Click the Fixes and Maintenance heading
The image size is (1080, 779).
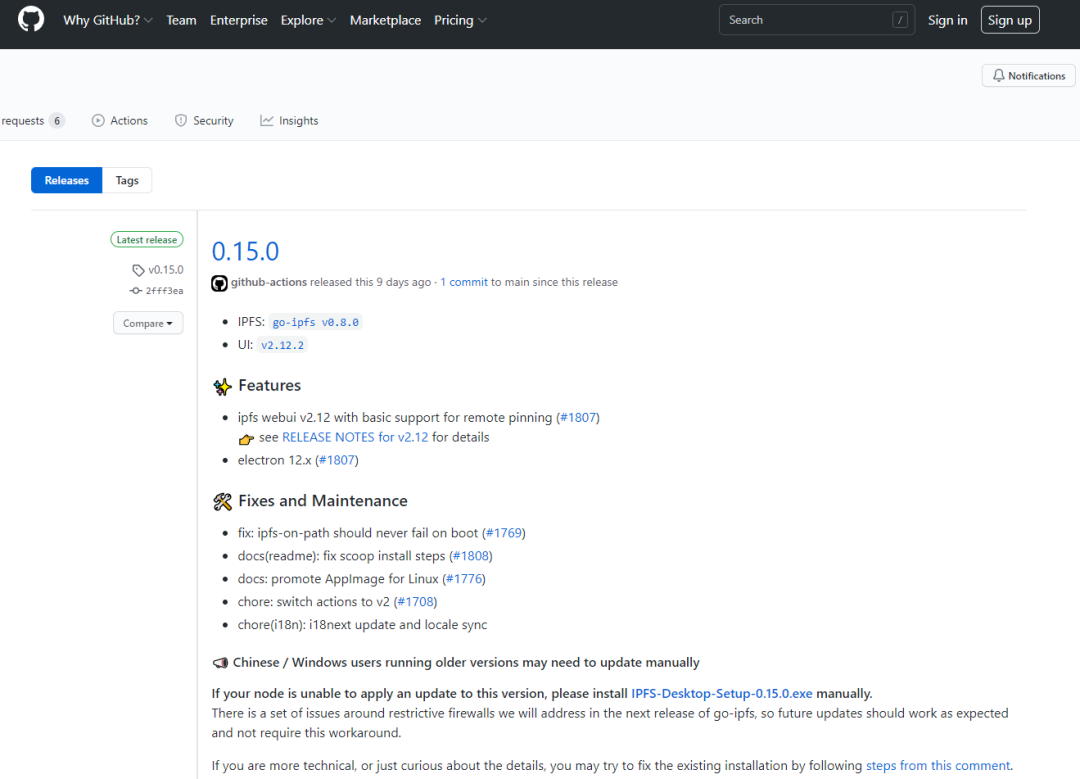click(322, 501)
